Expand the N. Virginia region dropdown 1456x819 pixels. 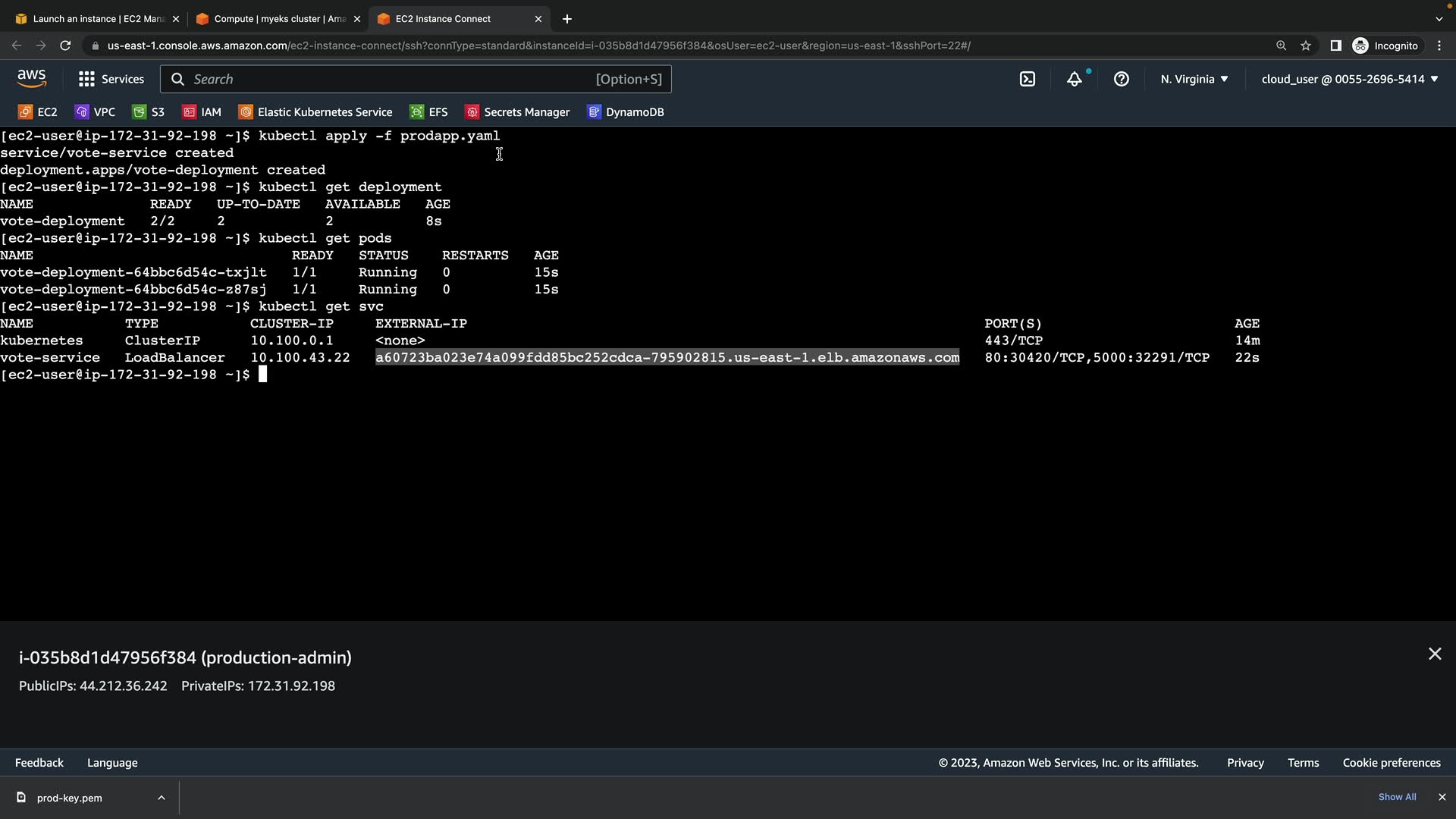coord(1194,79)
